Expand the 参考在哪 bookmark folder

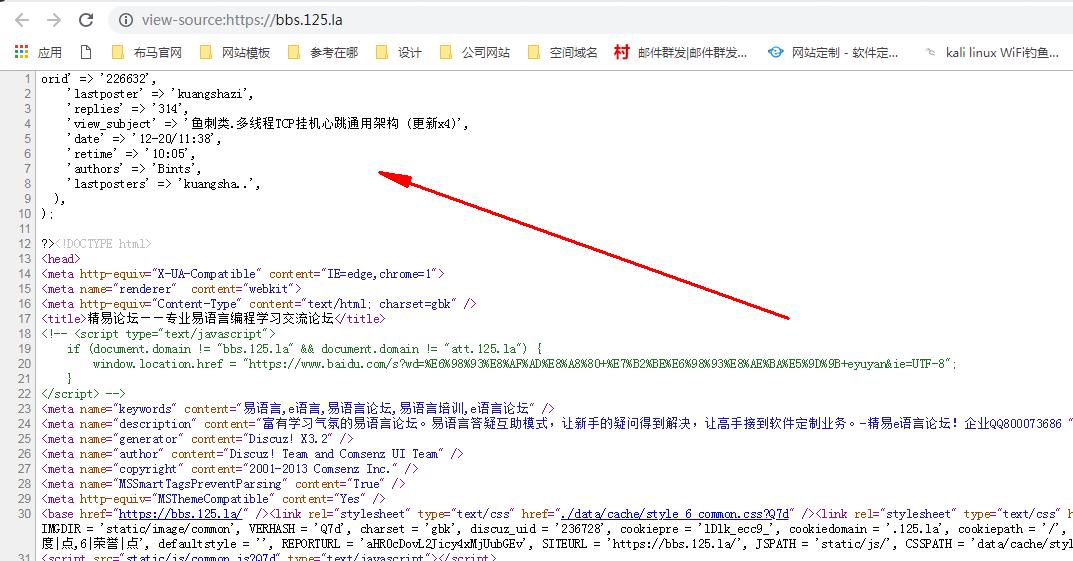(x=323, y=52)
